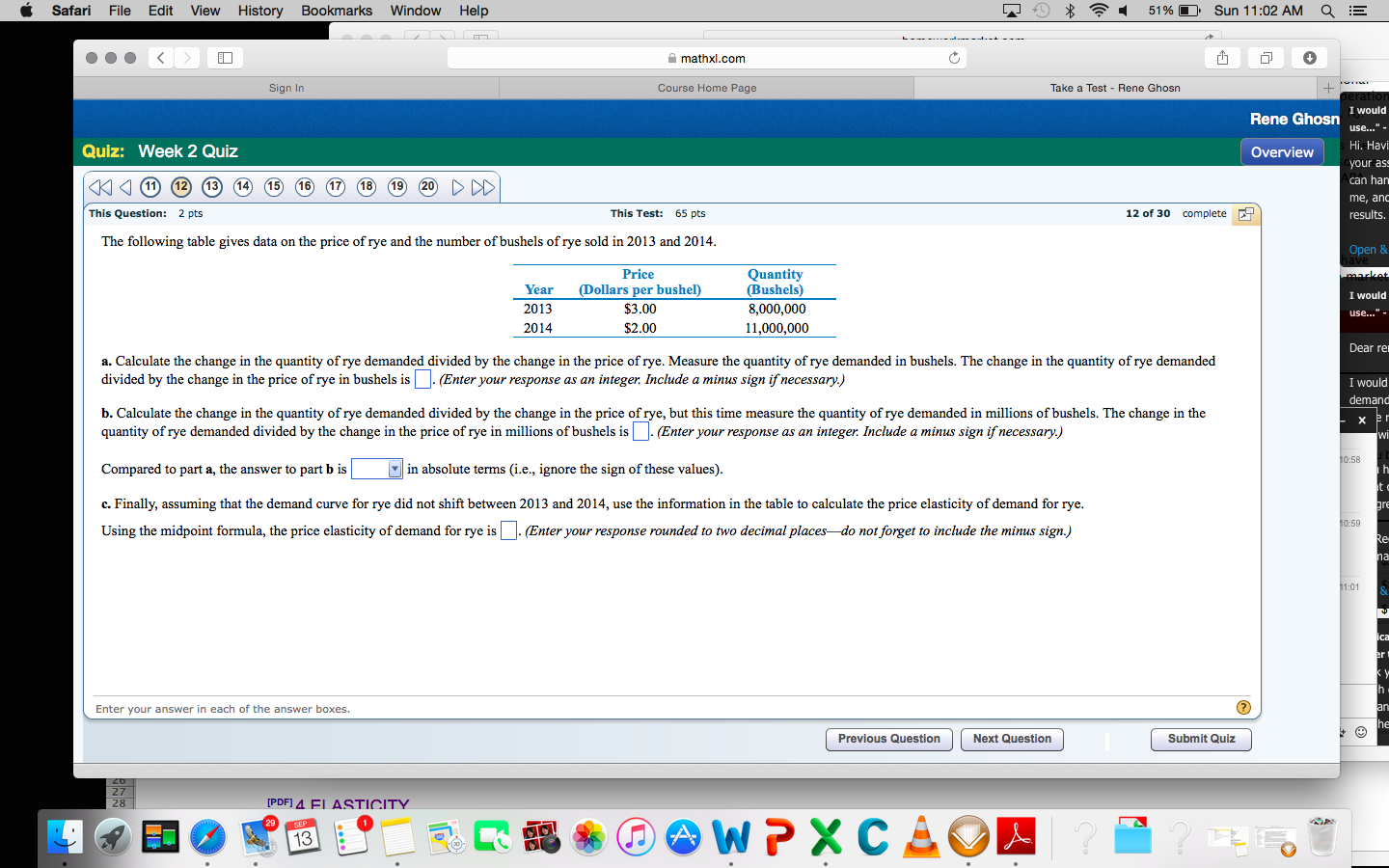This screenshot has height=868, width=1389.
Task: Open the part b comparison dropdown
Action: tap(376, 469)
